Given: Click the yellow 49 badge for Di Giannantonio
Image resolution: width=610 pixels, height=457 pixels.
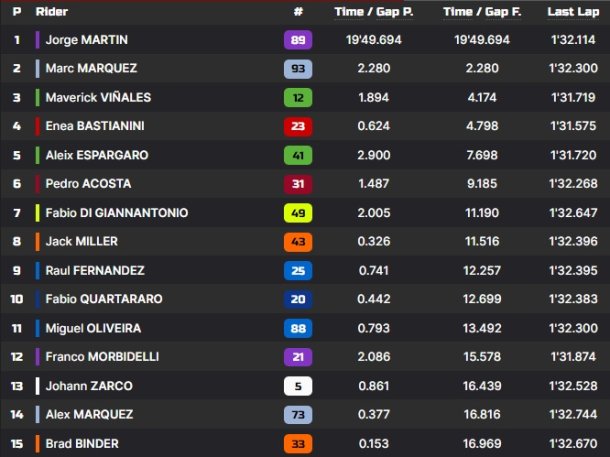Looking at the screenshot, I should (x=298, y=213).
